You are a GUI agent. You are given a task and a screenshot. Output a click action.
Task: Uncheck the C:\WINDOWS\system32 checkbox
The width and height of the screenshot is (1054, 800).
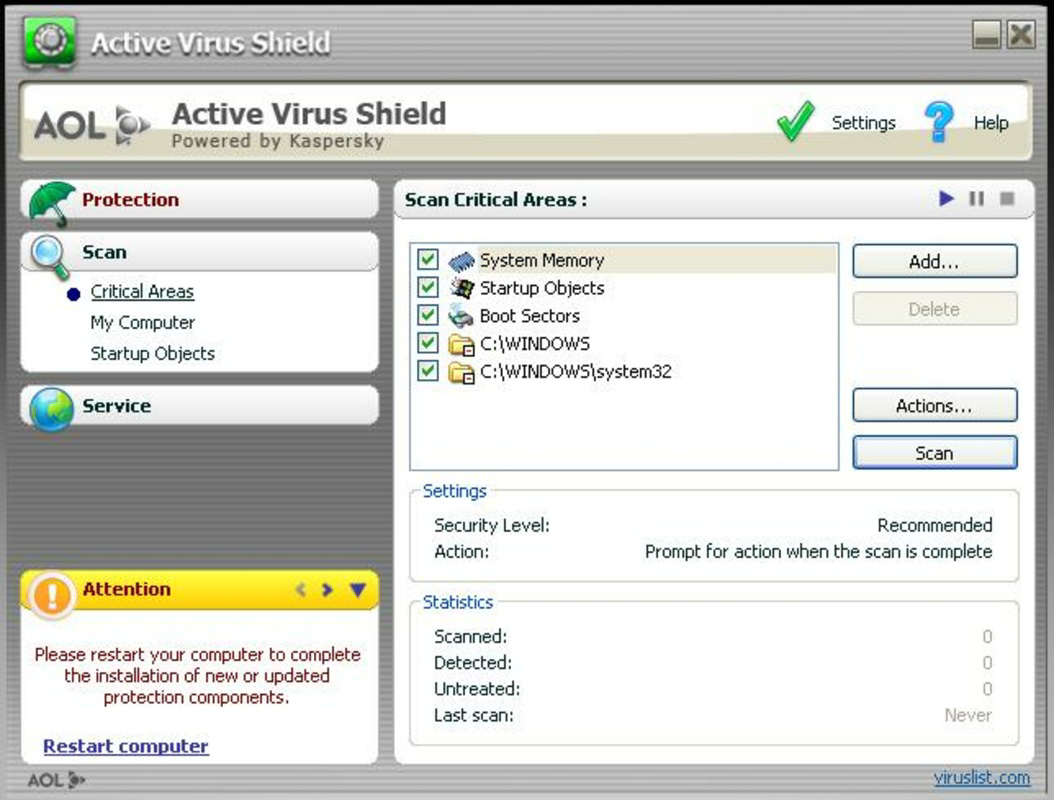tap(428, 370)
